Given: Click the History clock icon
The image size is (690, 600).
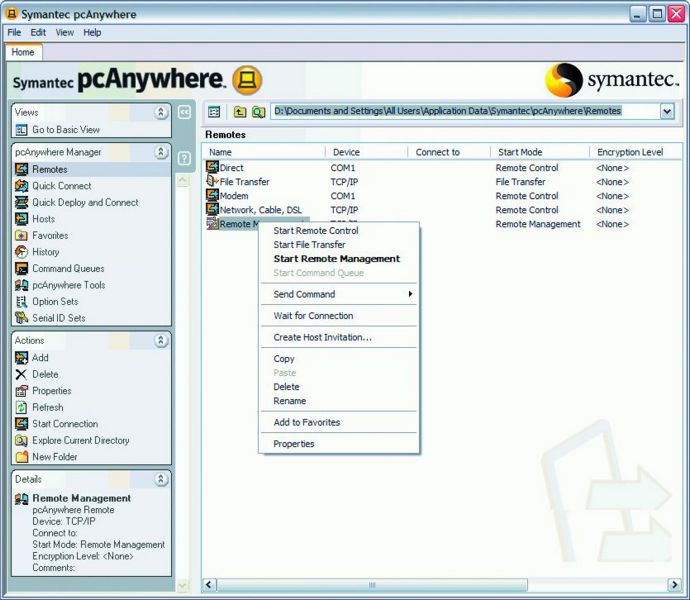Looking at the screenshot, I should 22,252.
